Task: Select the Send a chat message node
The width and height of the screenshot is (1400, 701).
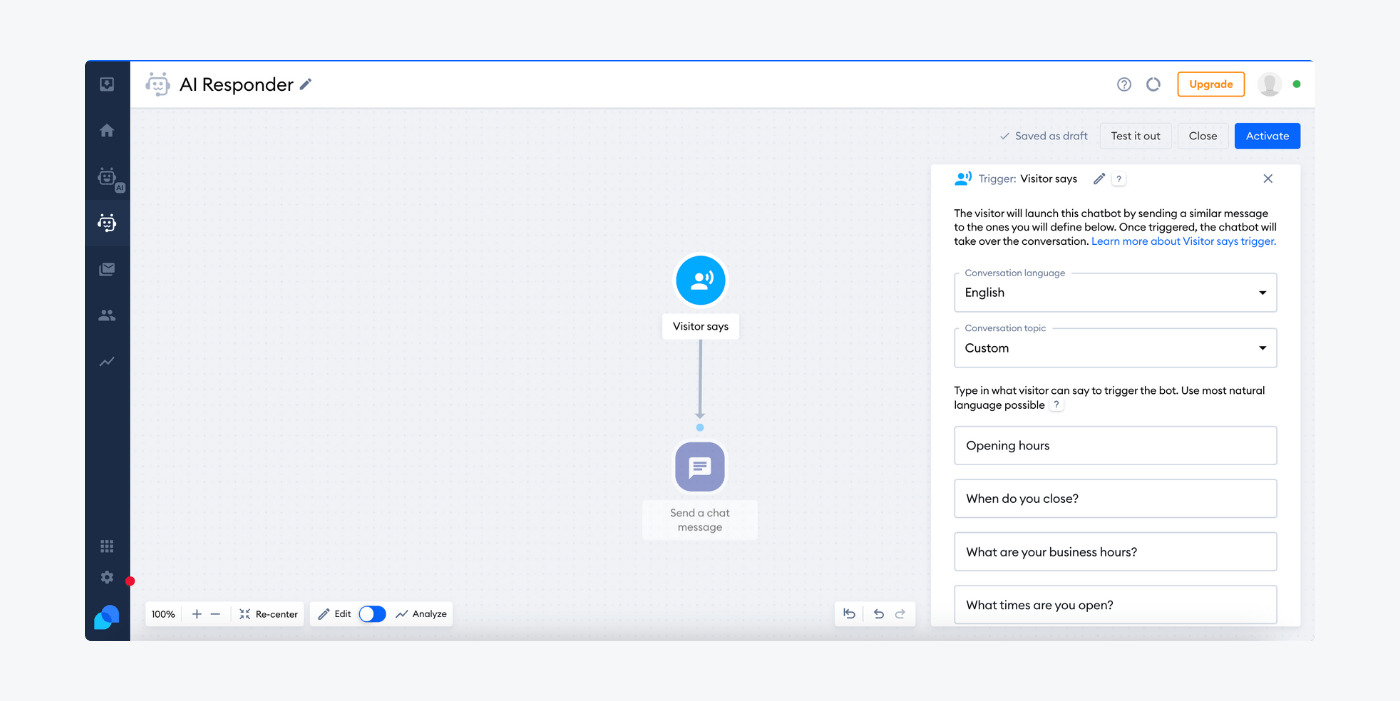Action: [x=700, y=467]
